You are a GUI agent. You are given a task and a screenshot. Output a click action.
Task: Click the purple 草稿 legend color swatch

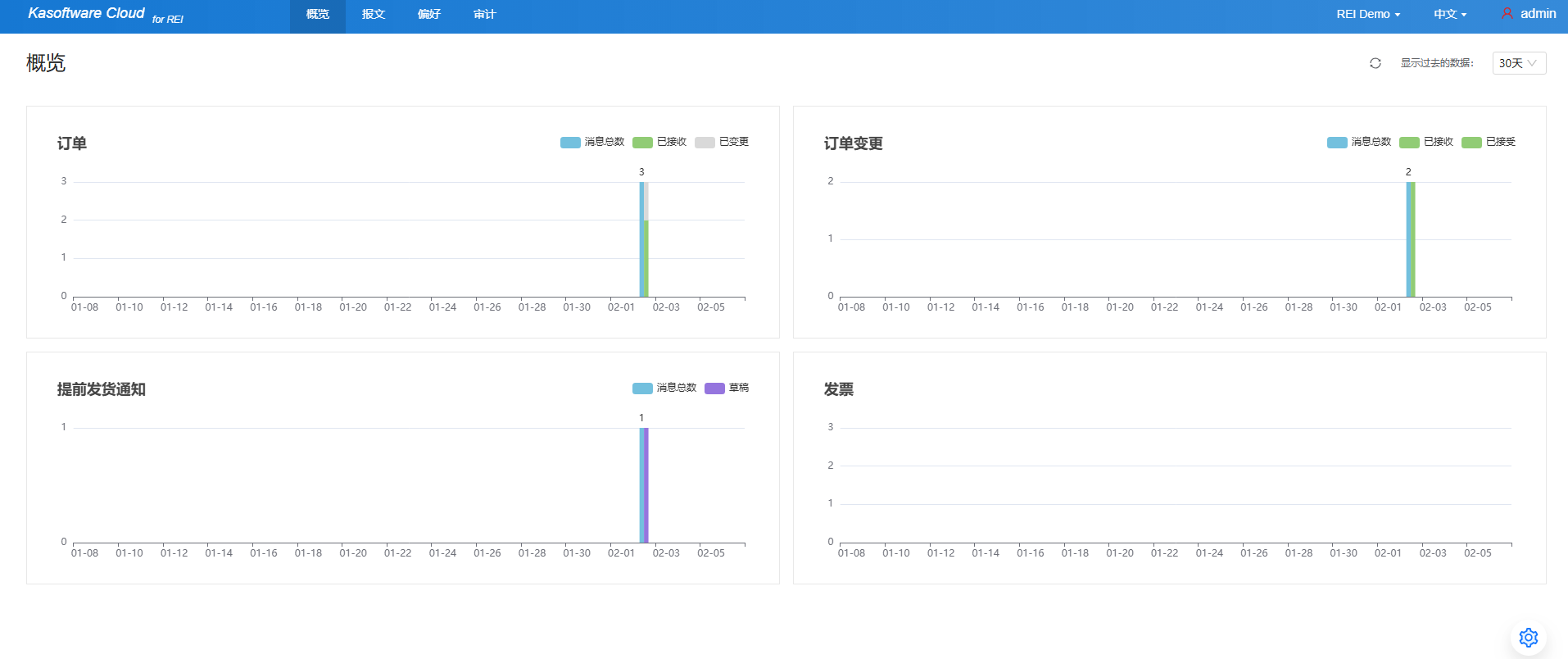(714, 388)
